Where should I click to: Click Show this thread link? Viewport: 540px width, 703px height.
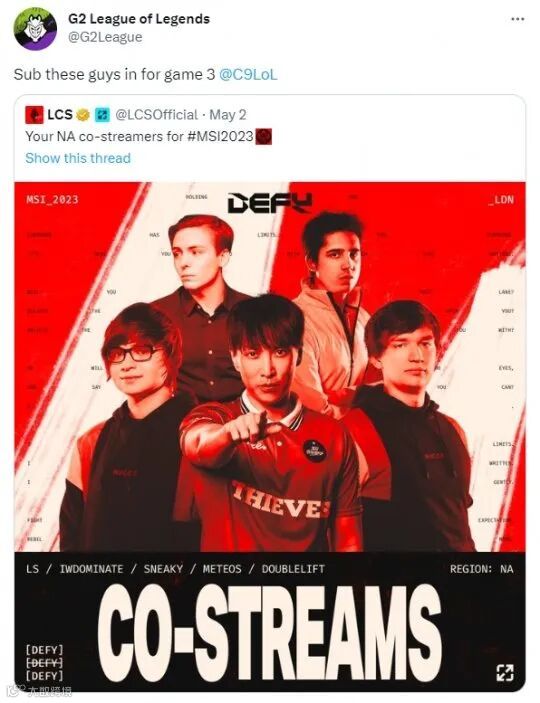coord(78,158)
